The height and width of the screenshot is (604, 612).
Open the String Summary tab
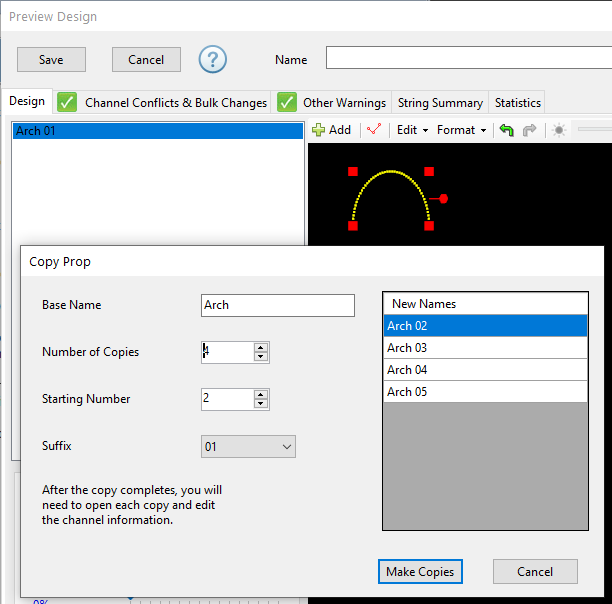[440, 102]
